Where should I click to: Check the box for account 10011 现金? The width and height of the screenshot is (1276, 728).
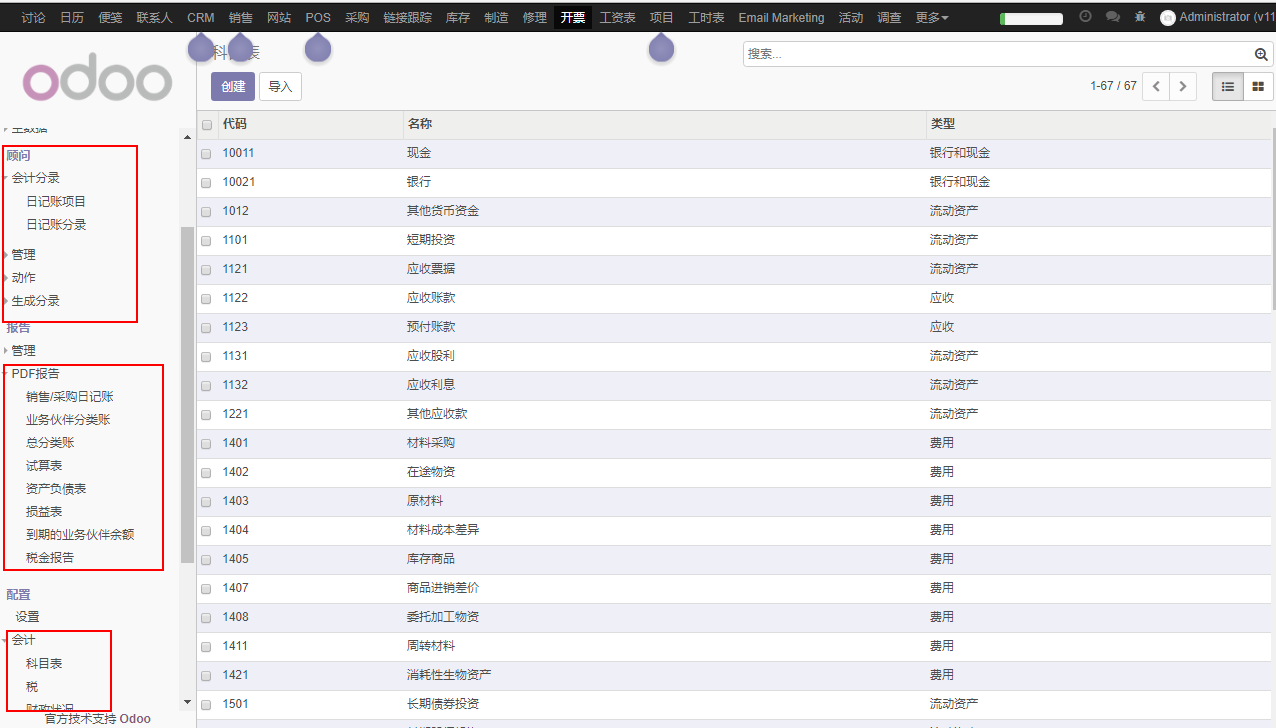[x=206, y=154]
